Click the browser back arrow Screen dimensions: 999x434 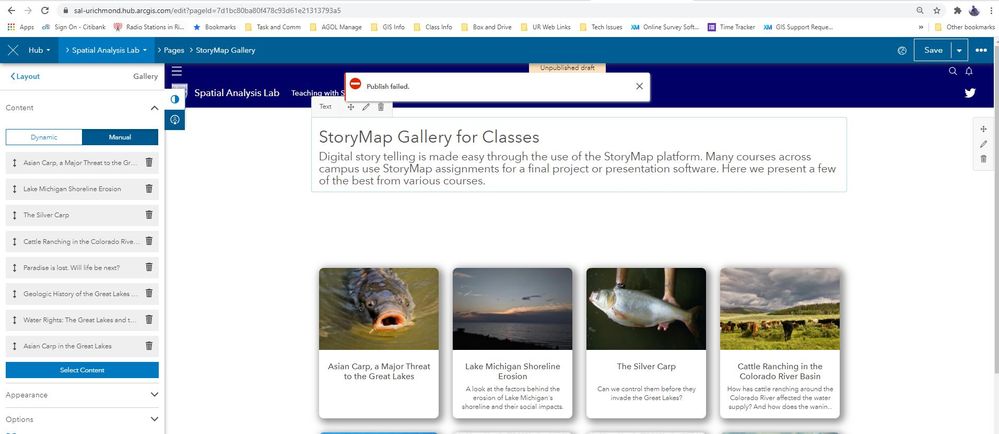(x=11, y=11)
